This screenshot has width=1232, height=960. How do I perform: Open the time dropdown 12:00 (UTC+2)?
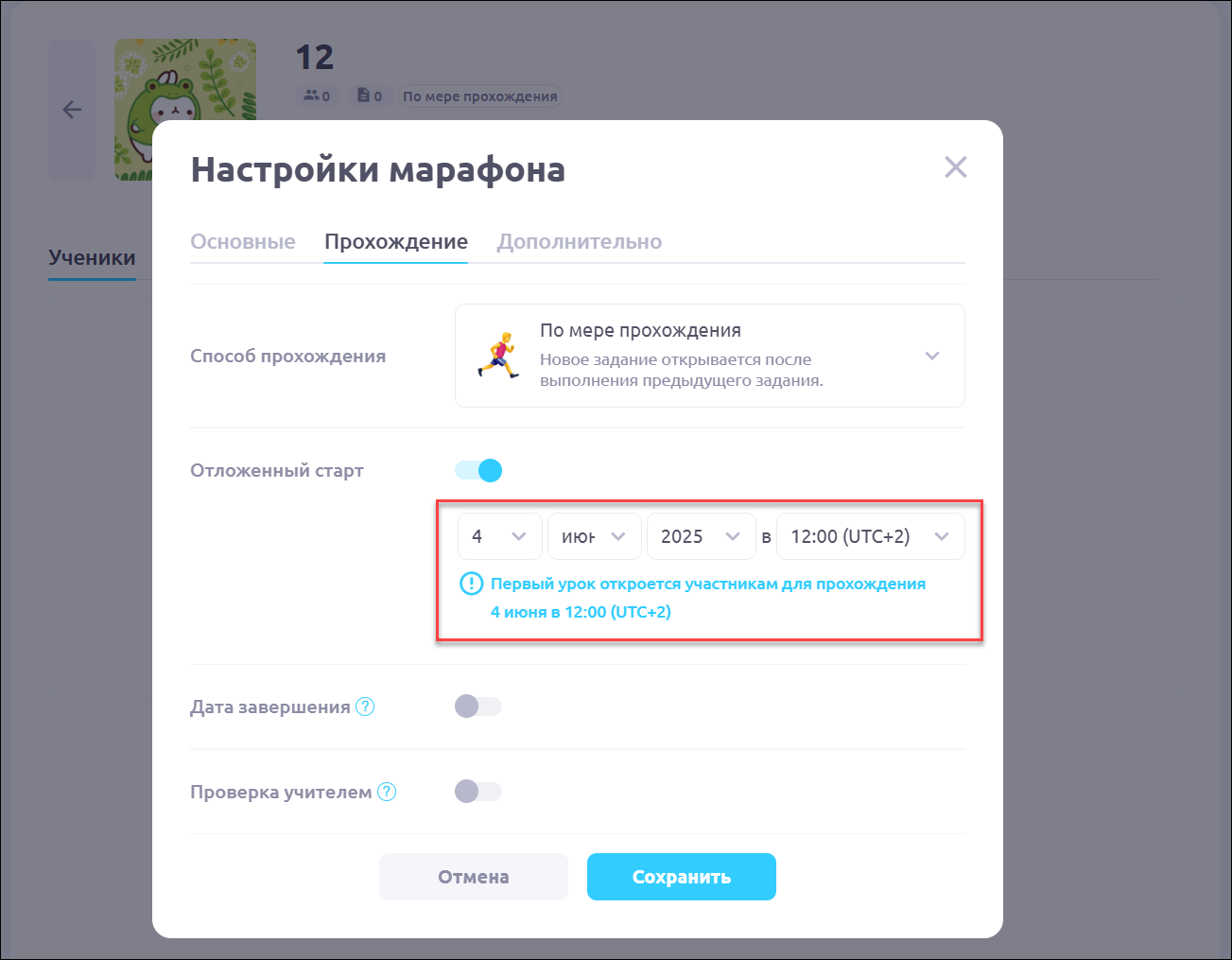tap(871, 536)
